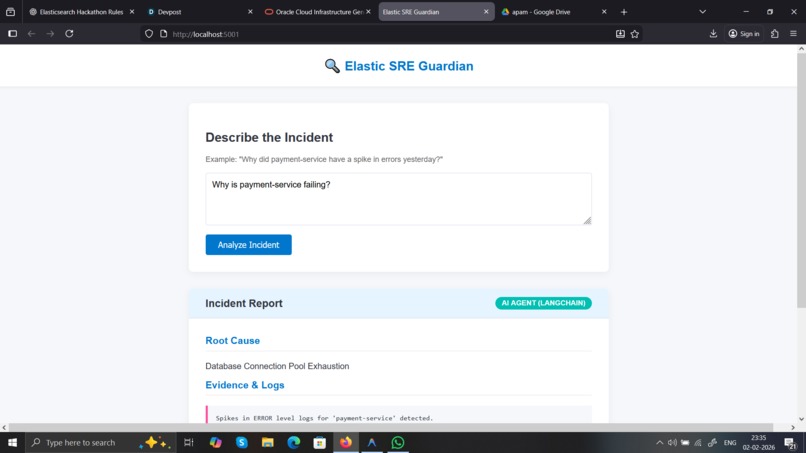Close the Elastic SRE Guardian tab
The height and width of the screenshot is (453, 806).
(x=486, y=12)
